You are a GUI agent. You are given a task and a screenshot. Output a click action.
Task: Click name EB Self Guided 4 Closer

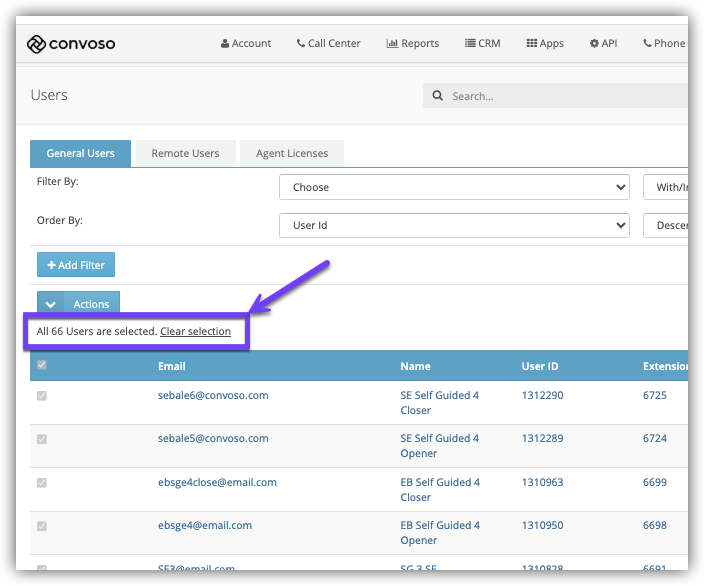(440, 489)
